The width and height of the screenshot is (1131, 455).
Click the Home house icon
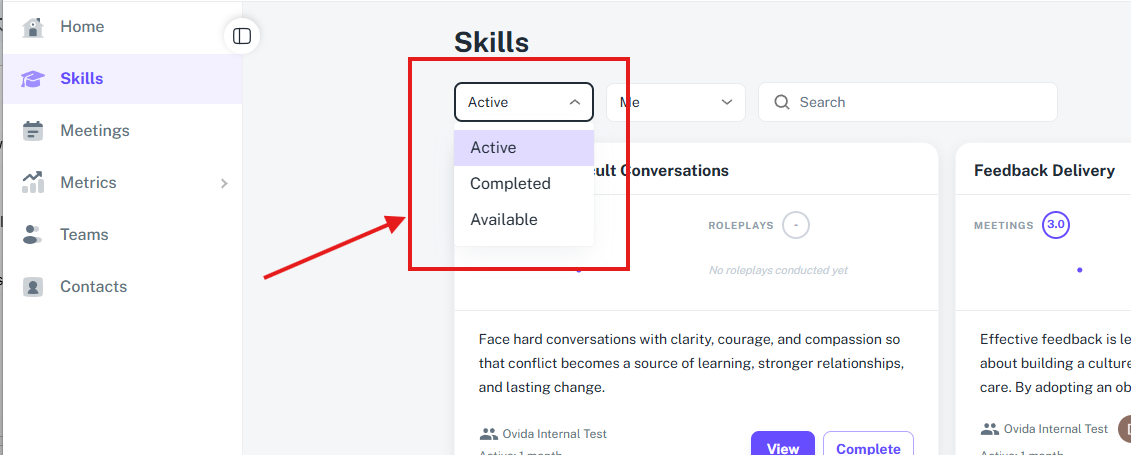pos(32,27)
